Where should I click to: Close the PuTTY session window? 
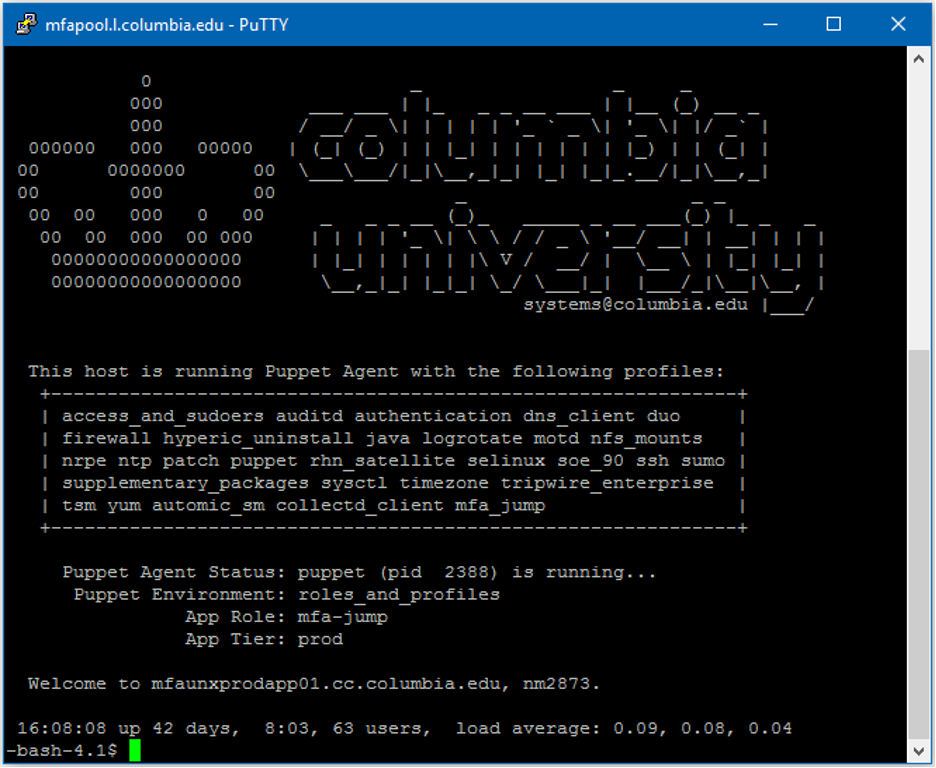pos(898,24)
